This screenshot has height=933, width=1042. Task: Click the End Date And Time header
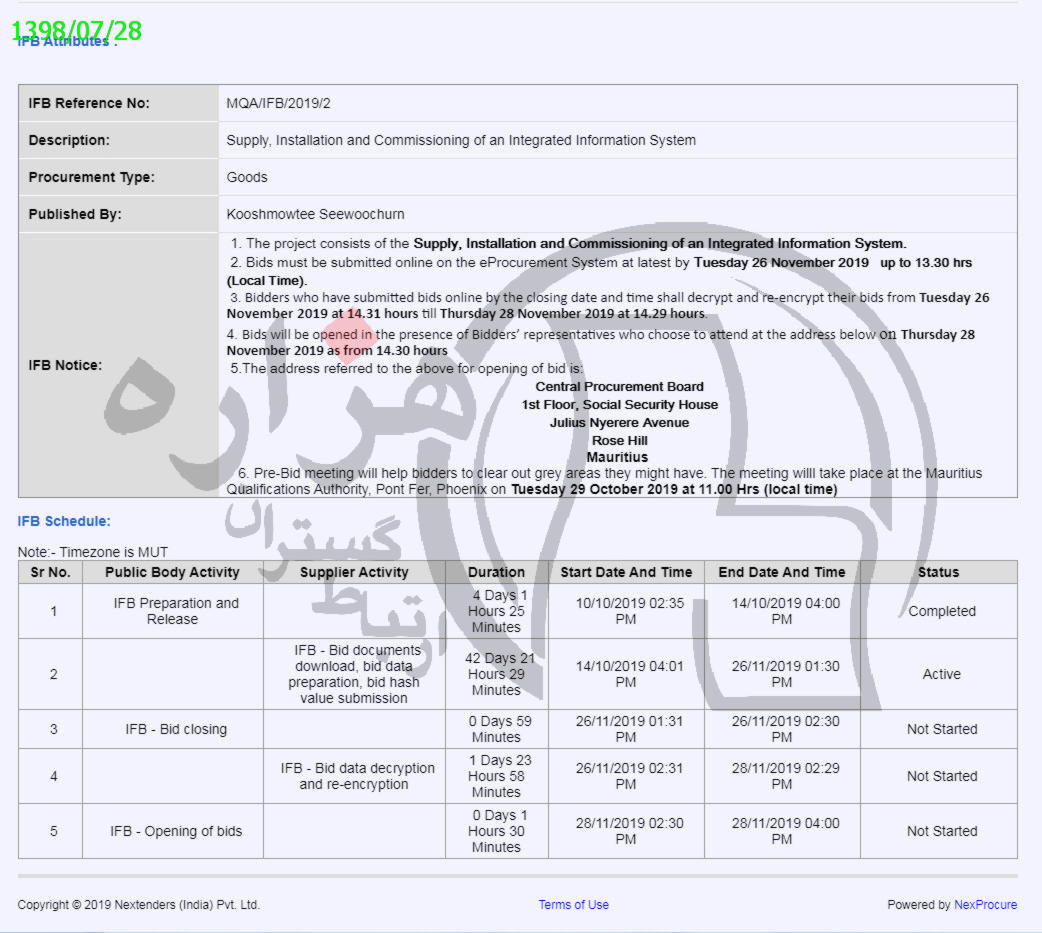point(781,572)
